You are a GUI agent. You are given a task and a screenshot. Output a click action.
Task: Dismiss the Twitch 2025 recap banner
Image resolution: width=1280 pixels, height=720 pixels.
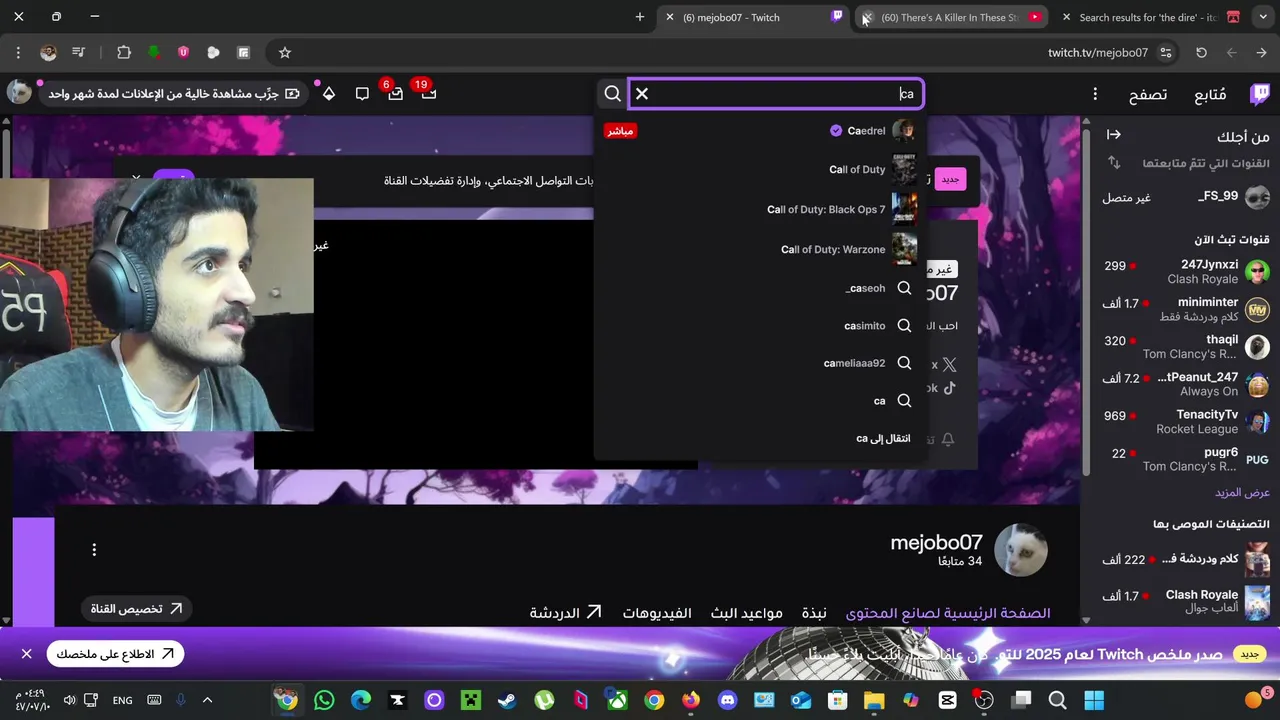27,654
